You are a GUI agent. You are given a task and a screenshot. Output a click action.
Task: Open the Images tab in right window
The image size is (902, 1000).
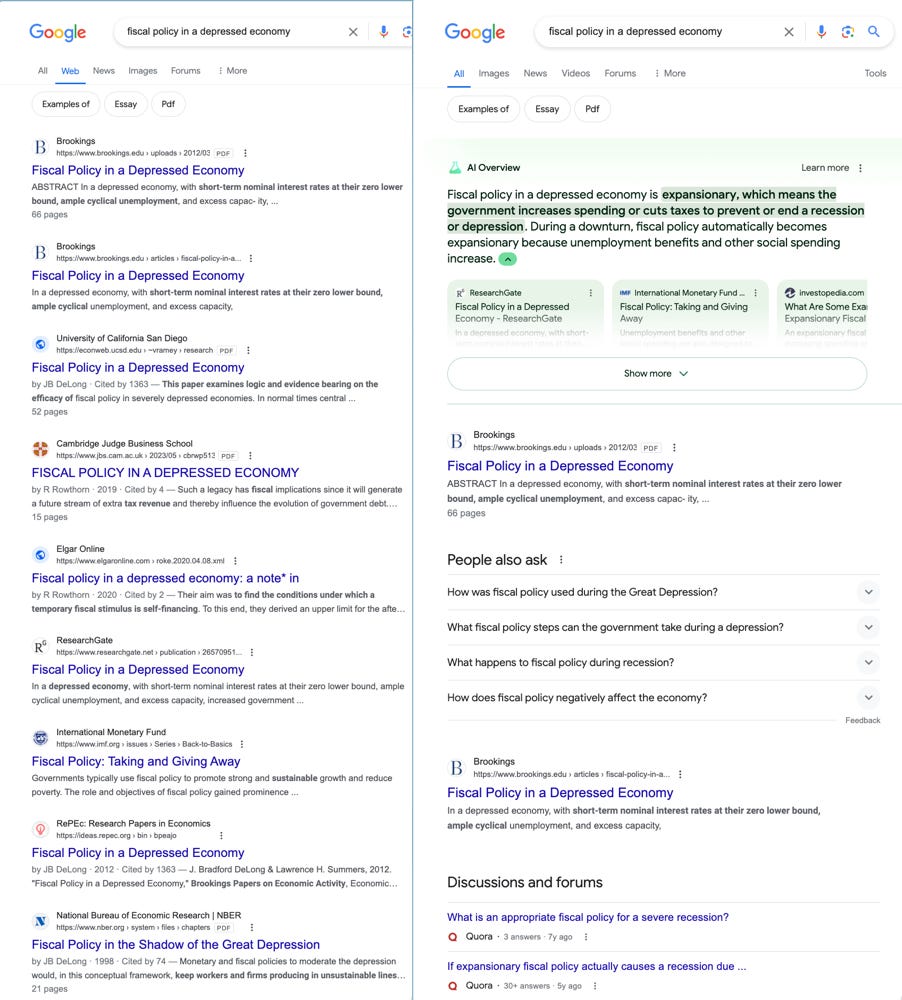point(494,73)
